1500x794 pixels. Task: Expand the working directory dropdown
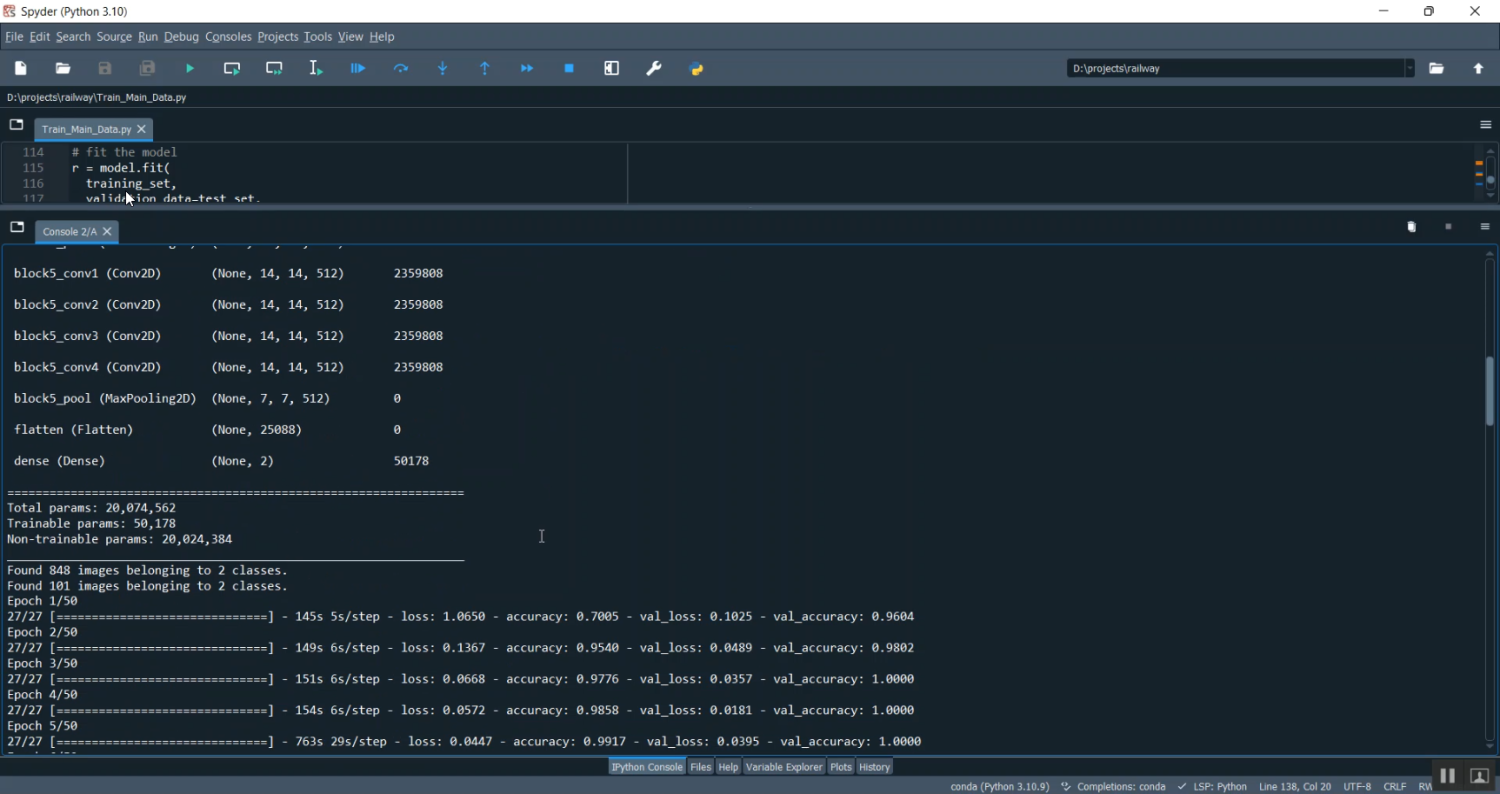(1410, 68)
